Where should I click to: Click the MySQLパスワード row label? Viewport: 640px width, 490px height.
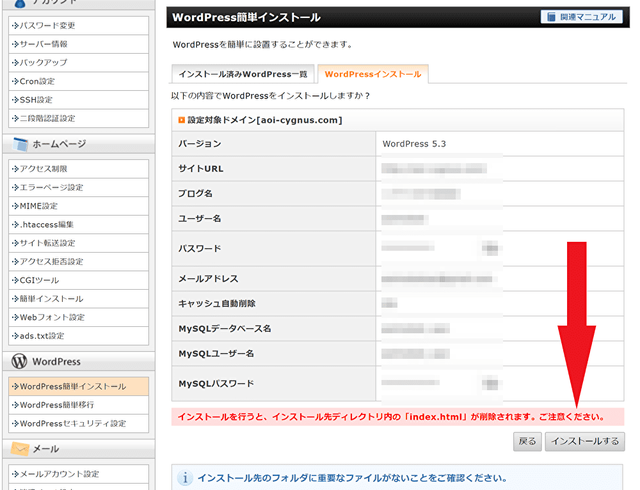(216, 383)
